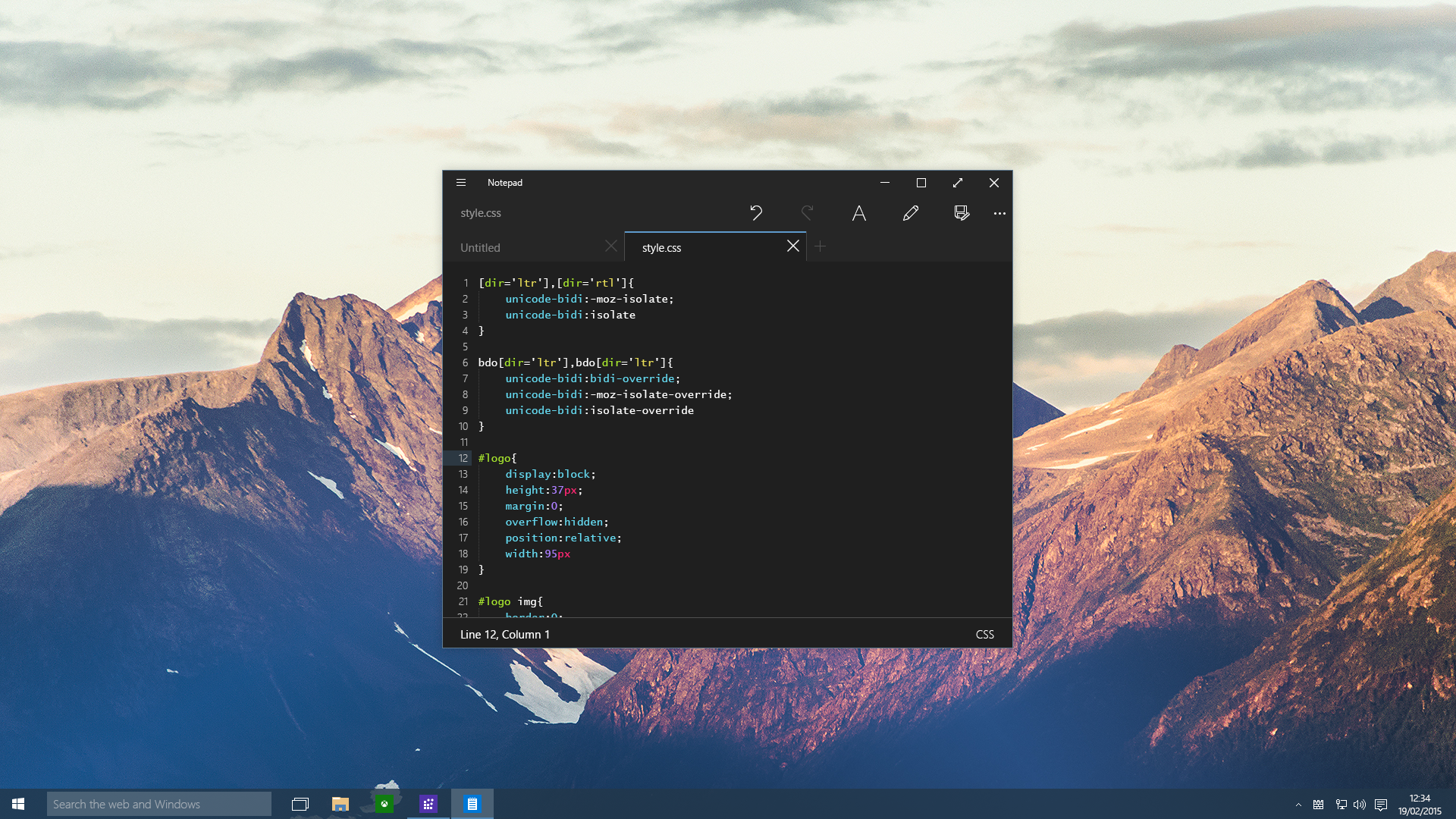This screenshot has height=819, width=1456.
Task: Close the style.css tab
Action: [792, 246]
